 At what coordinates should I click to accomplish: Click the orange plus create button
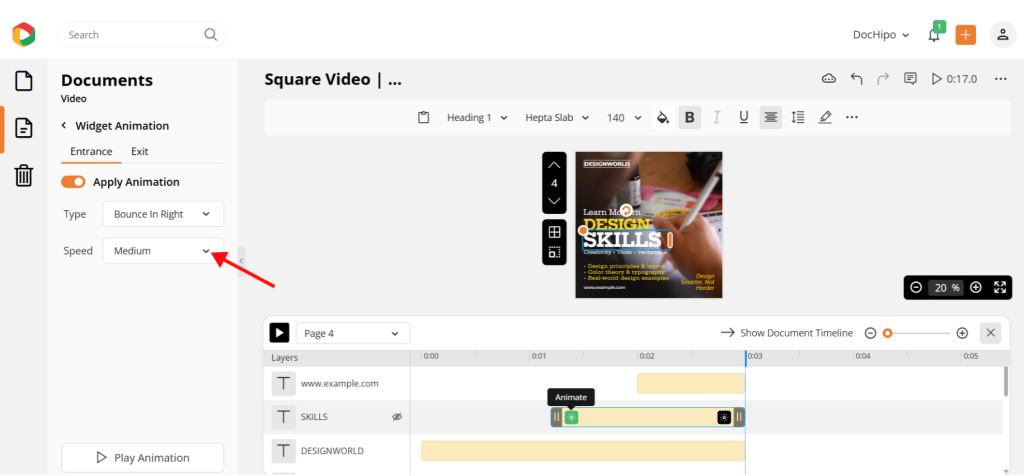click(x=965, y=35)
